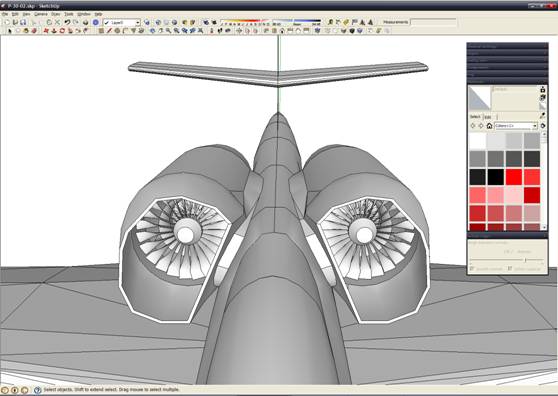Pick the red Line pencil tool
This screenshot has width=558, height=396.
pos(110,31)
